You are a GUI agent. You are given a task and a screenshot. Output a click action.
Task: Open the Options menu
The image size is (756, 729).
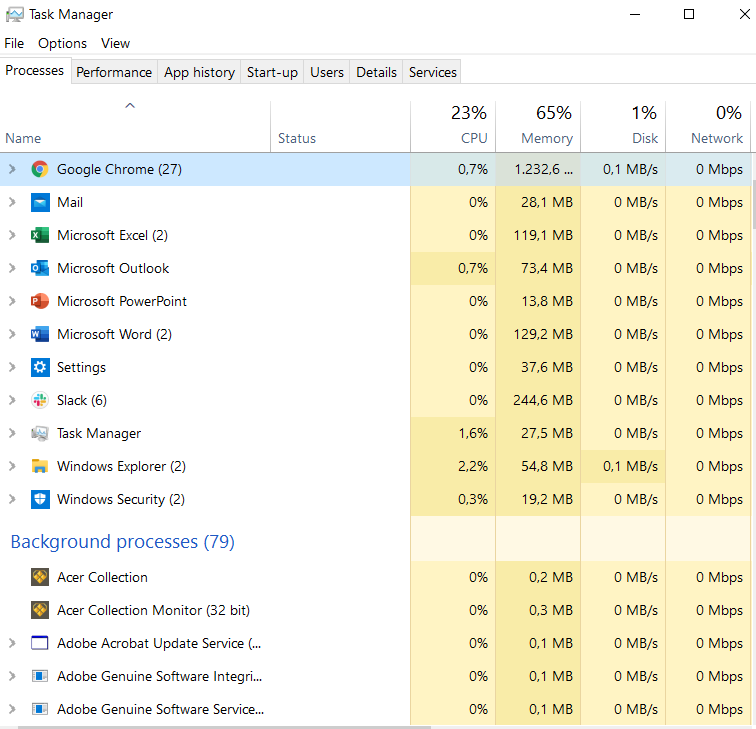click(x=62, y=43)
